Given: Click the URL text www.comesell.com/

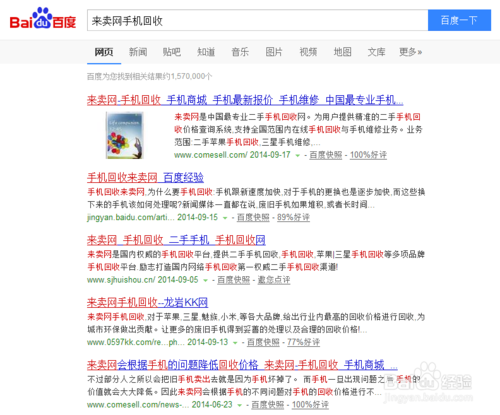Looking at the screenshot, I should coord(210,155).
